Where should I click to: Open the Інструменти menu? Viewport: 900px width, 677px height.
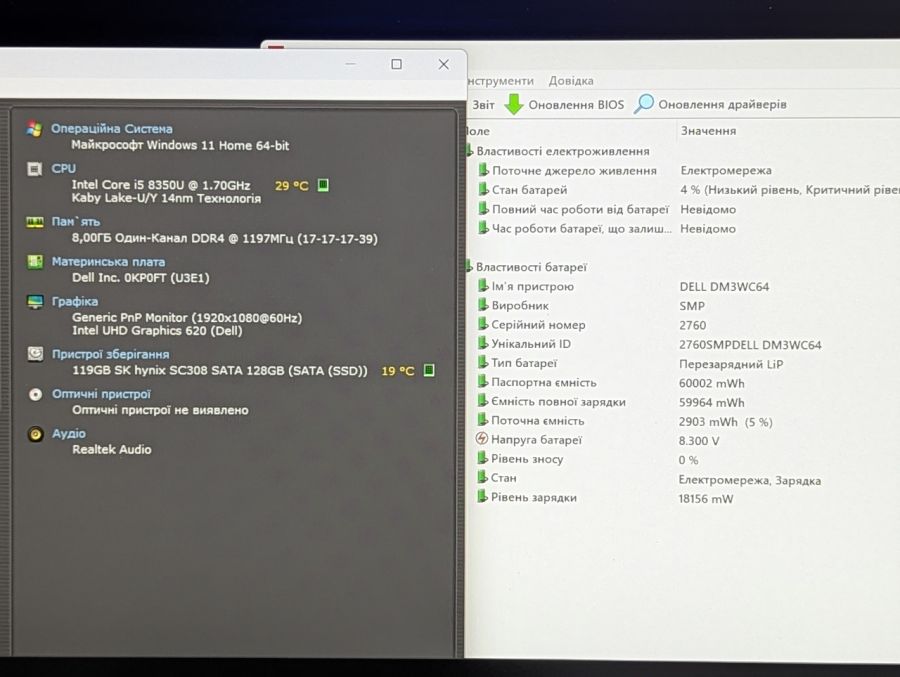(x=501, y=81)
